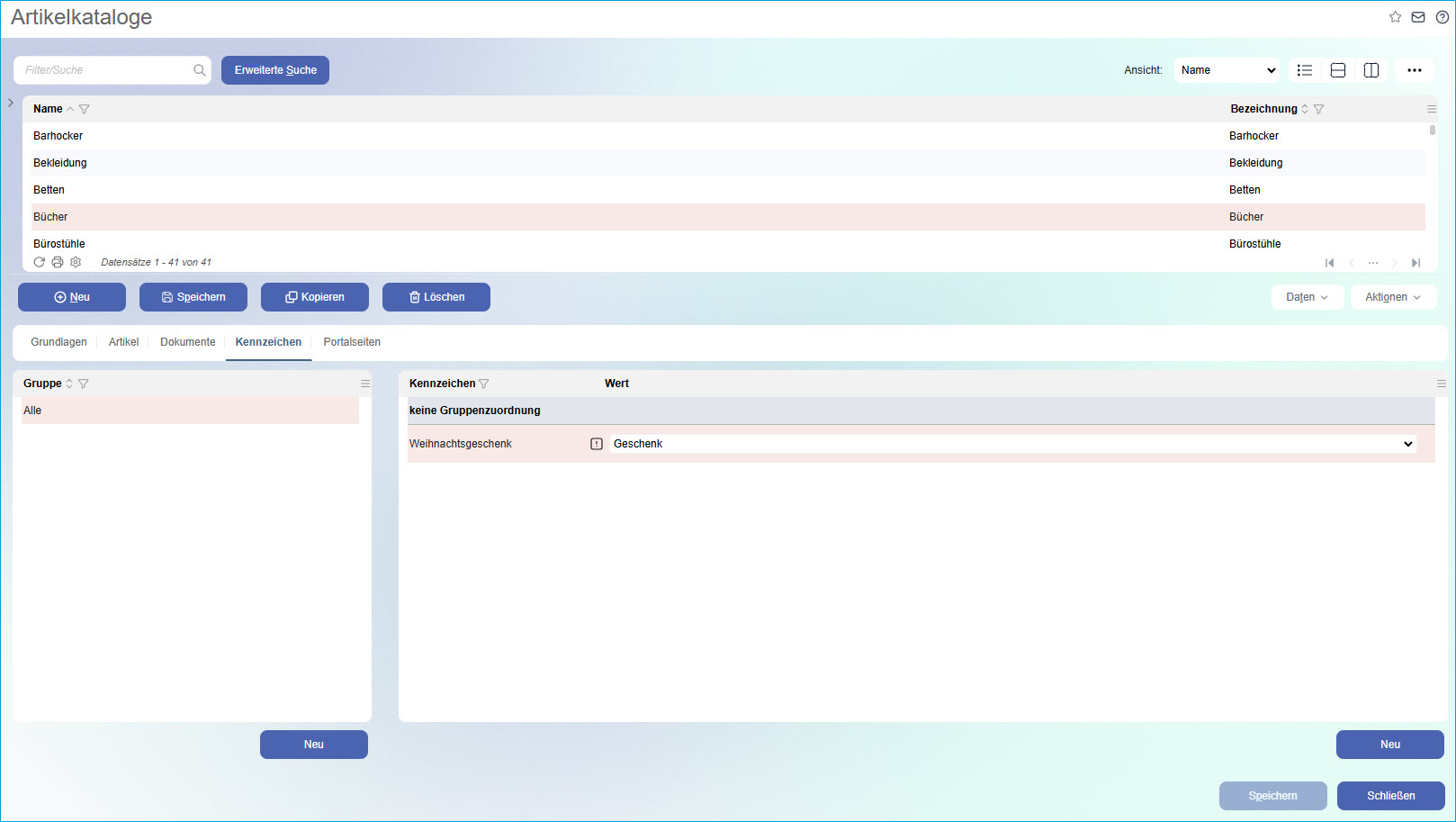Click the Datensätze 1 - 41 von 41 text
Image resolution: width=1456 pixels, height=822 pixels.
(x=157, y=262)
